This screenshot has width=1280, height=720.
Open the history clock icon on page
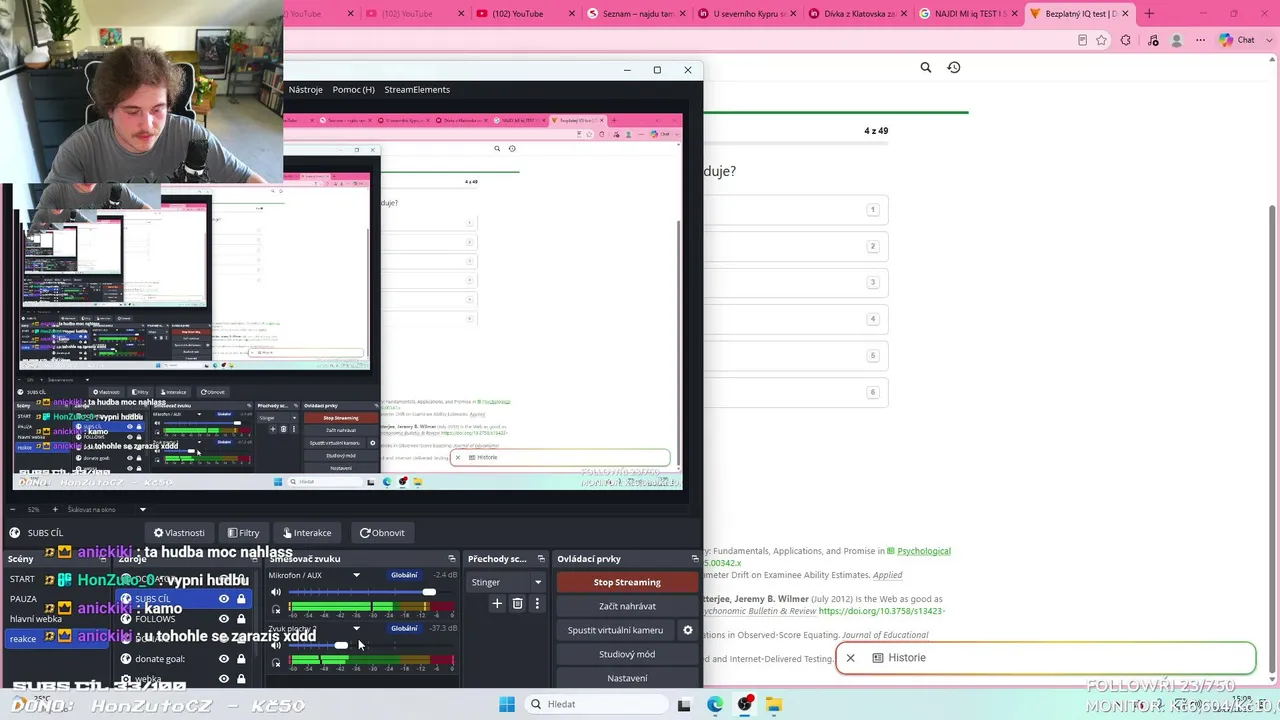pyautogui.click(x=954, y=67)
